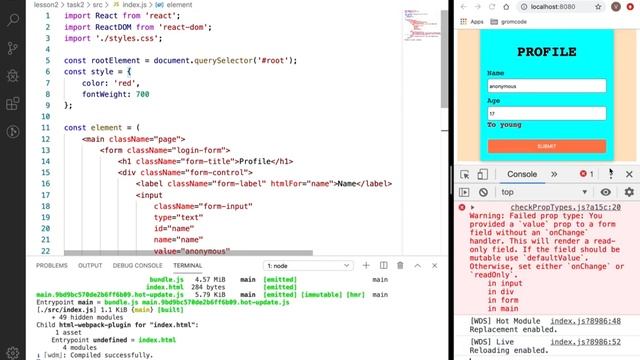Go to browser home page
The width and height of the screenshot is (640, 360).
click(x=506, y=7)
